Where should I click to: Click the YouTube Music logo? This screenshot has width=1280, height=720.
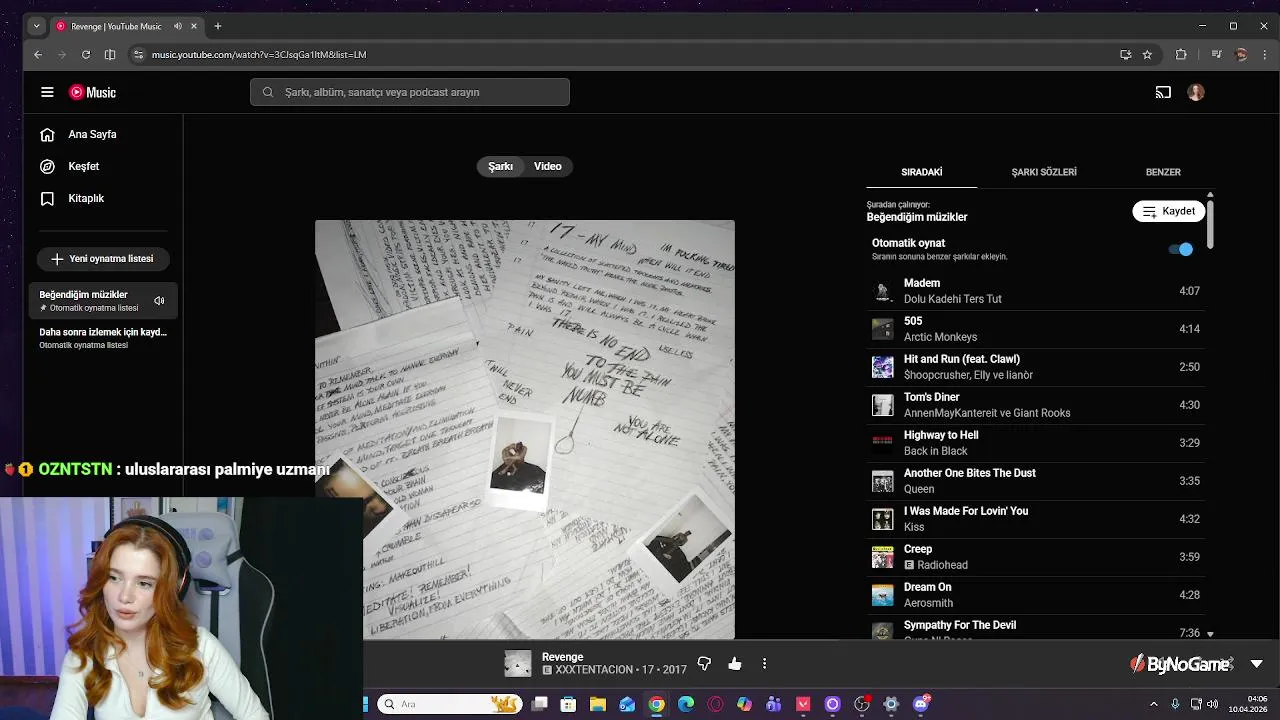[x=93, y=92]
